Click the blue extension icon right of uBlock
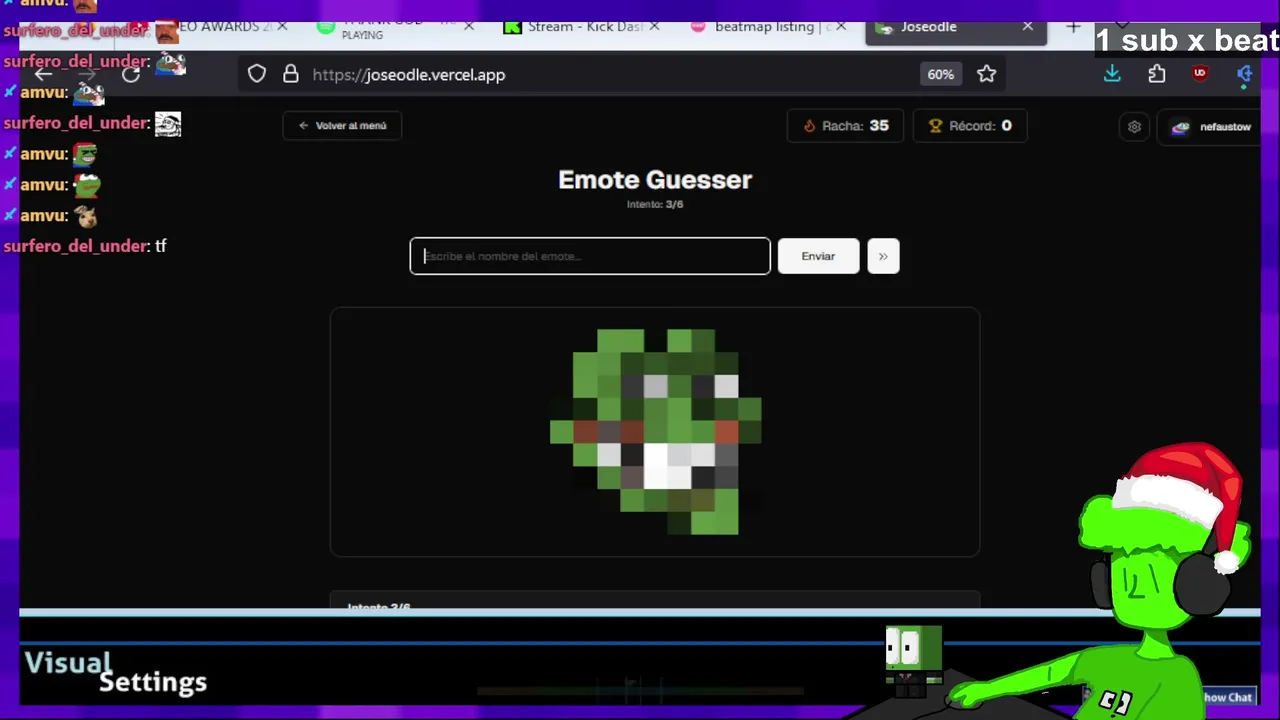Image resolution: width=1280 pixels, height=720 pixels. pos(1244,74)
